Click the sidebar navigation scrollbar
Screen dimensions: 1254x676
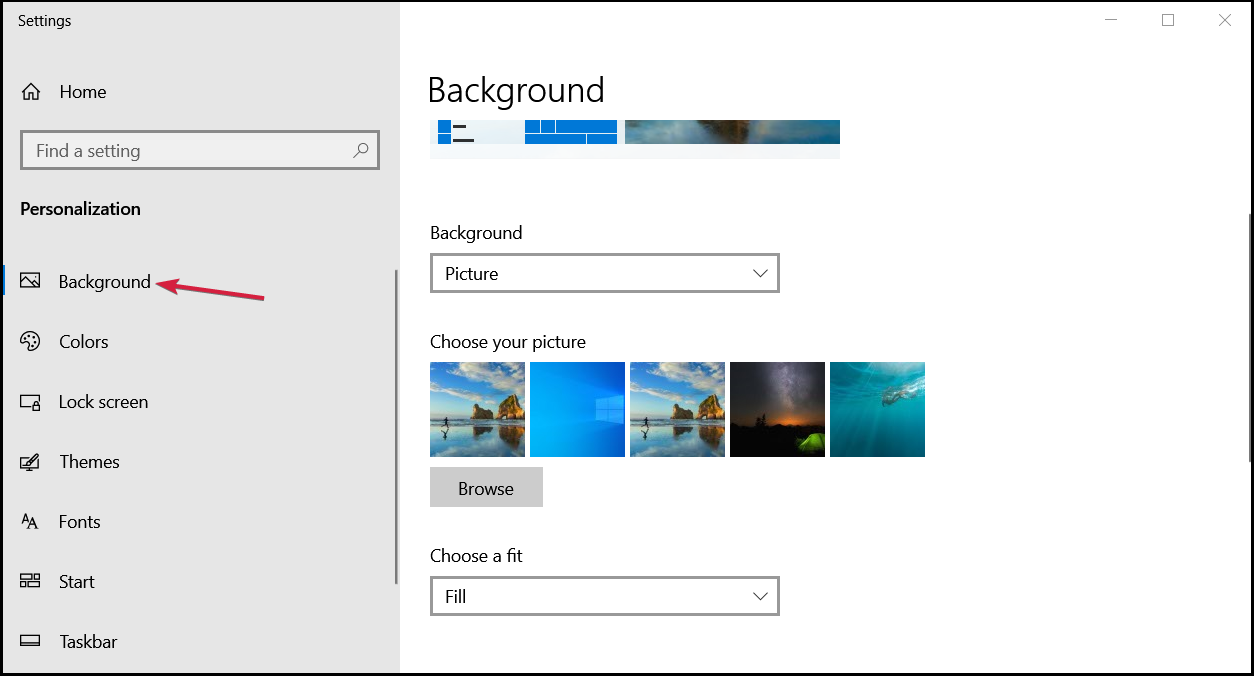(396, 427)
